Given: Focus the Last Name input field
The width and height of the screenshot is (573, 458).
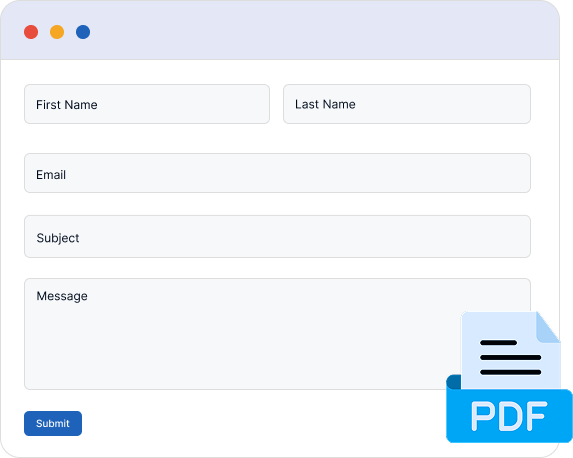Looking at the screenshot, I should [x=407, y=104].
